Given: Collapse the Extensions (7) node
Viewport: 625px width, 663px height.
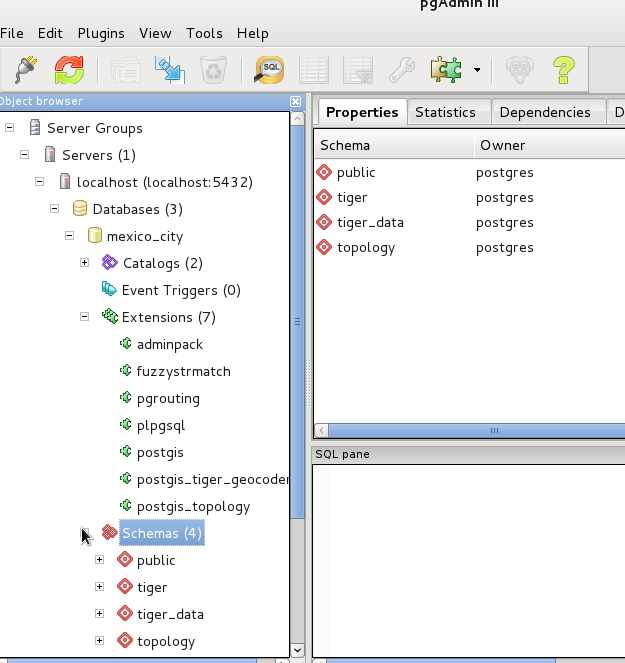Looking at the screenshot, I should 85,317.
